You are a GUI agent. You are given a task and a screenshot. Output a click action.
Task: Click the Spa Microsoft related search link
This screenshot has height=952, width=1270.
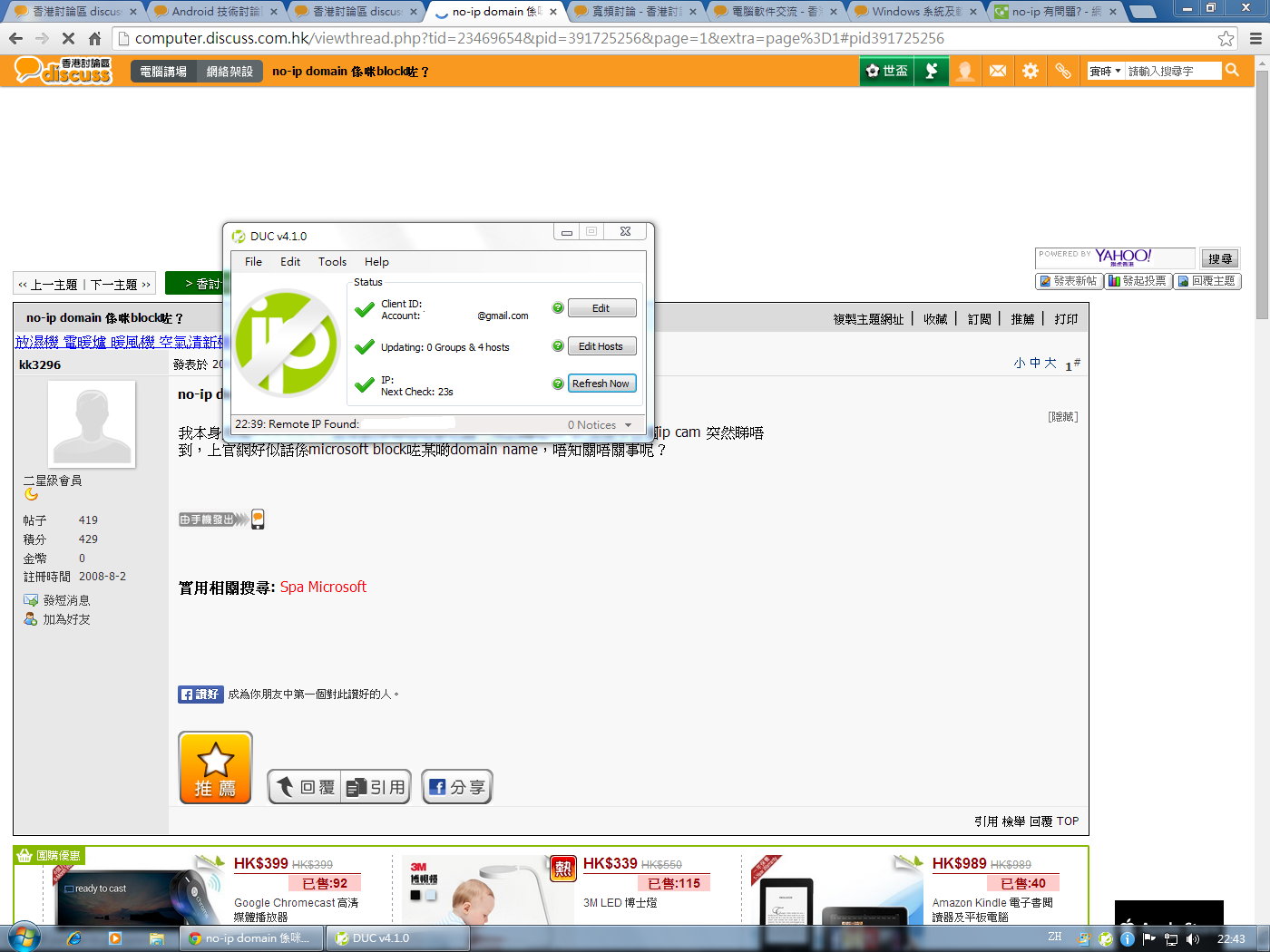click(x=323, y=587)
